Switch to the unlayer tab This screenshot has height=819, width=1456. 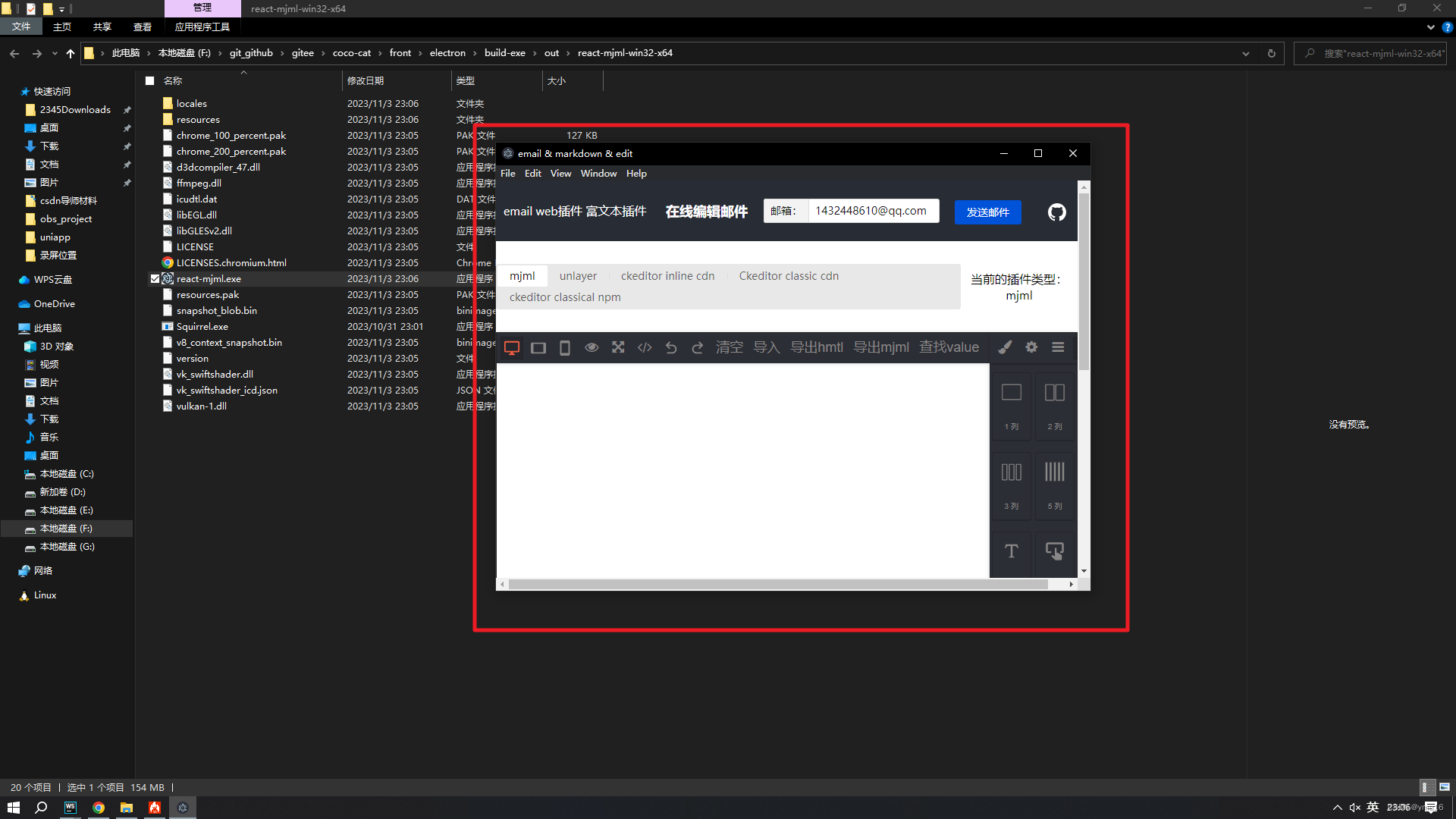click(578, 276)
